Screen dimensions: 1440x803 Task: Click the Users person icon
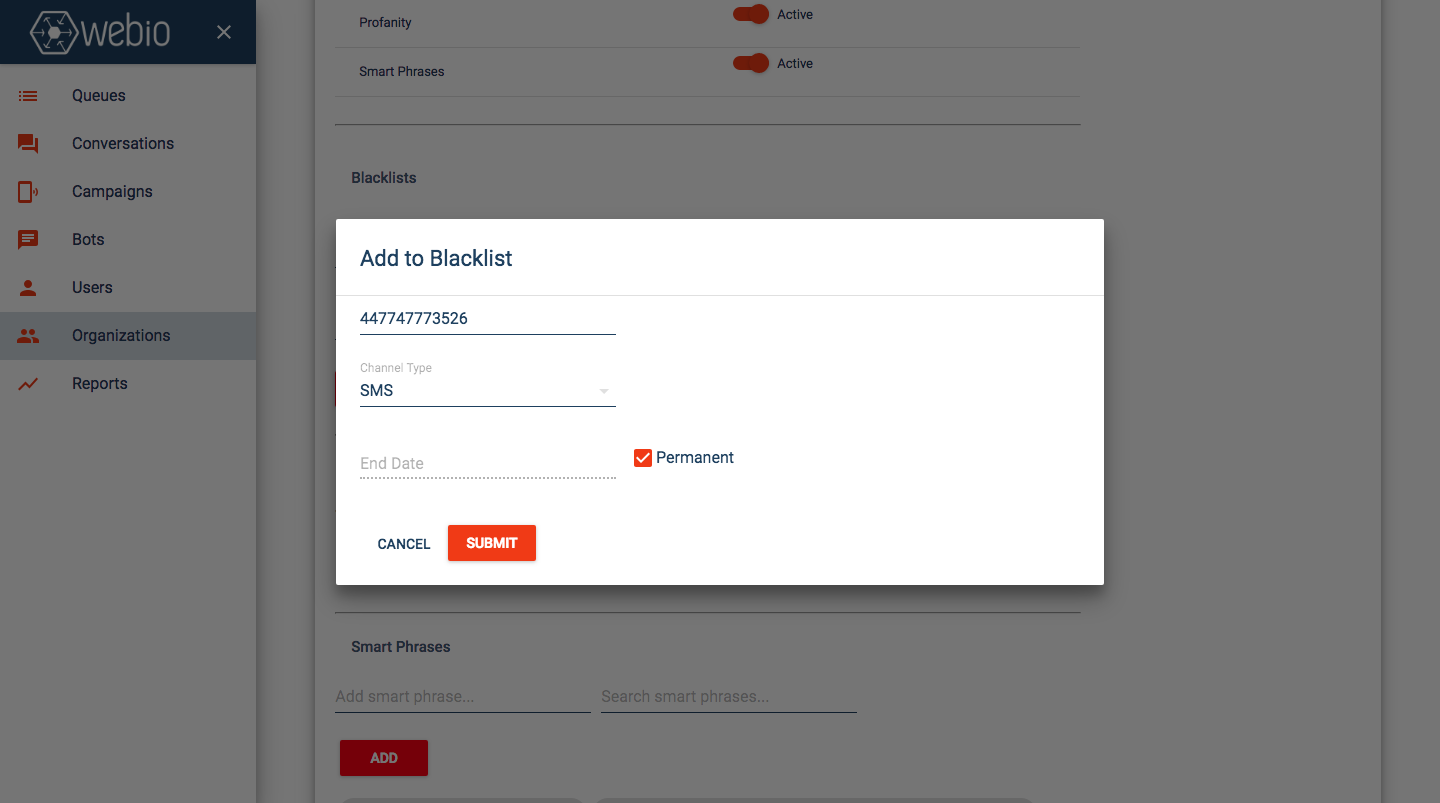(28, 288)
